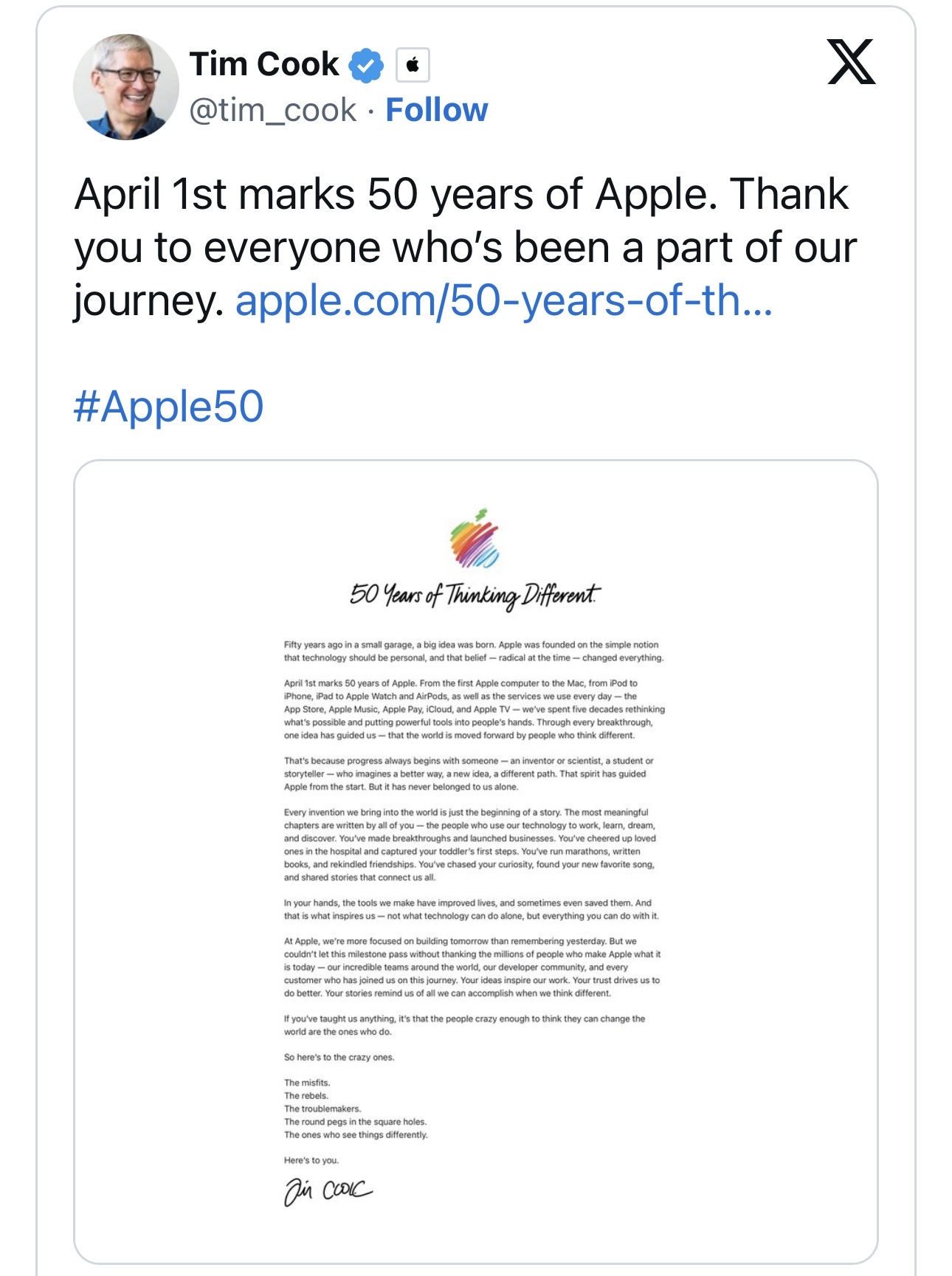The image size is (952, 1276).
Task: Click the Apple affiliation badge icon
Action: [413, 66]
